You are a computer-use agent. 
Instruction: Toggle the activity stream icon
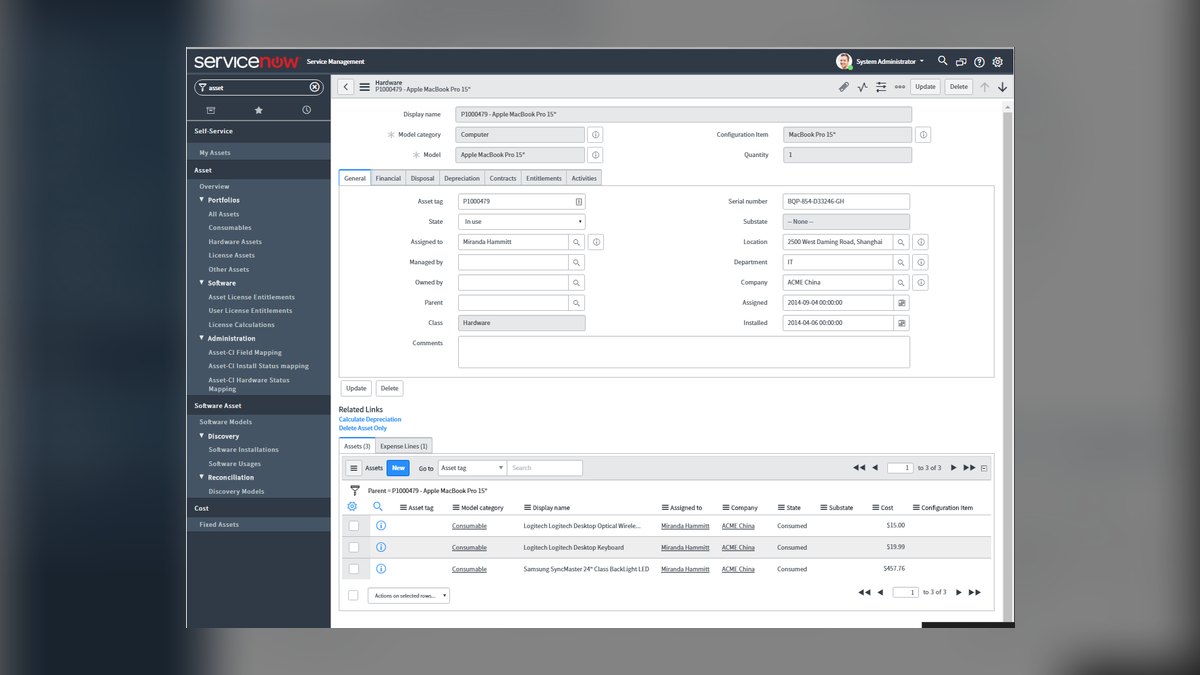click(x=862, y=87)
